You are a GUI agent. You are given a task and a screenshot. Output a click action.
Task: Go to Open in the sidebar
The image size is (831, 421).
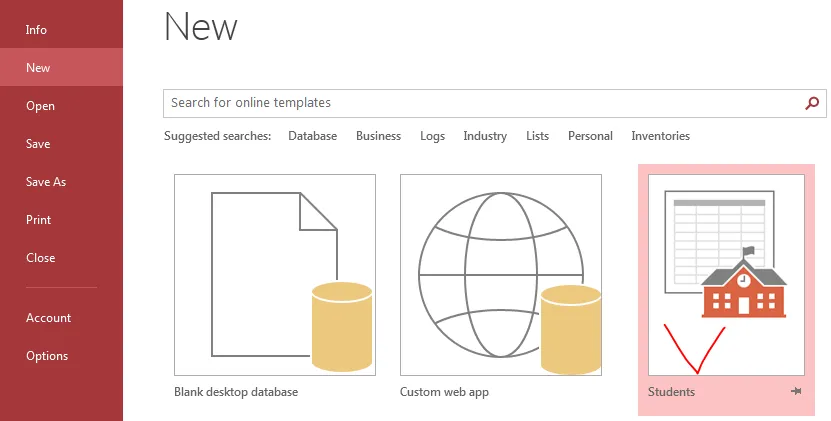(x=40, y=106)
